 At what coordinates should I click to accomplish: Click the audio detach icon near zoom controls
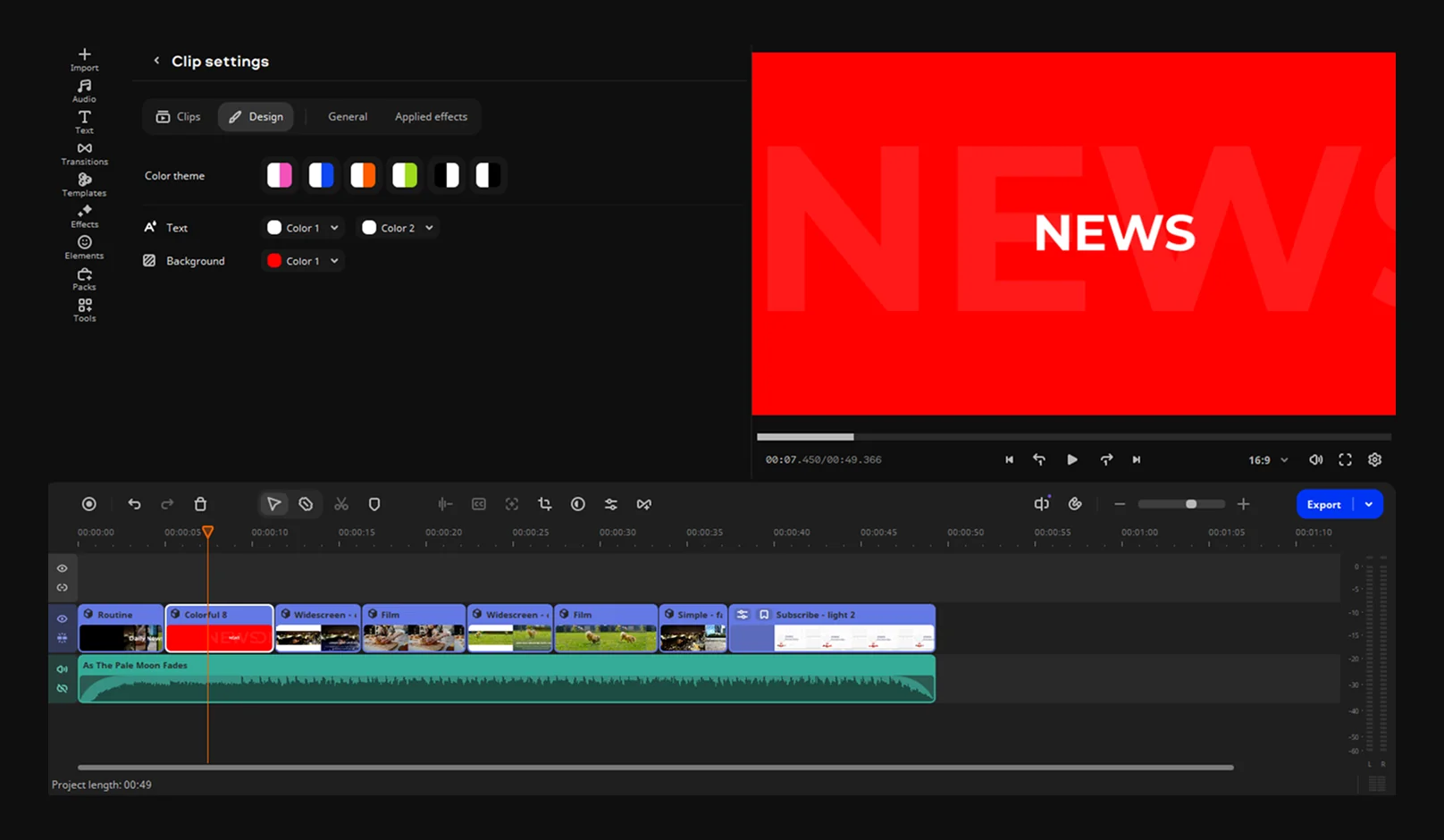pos(1042,504)
